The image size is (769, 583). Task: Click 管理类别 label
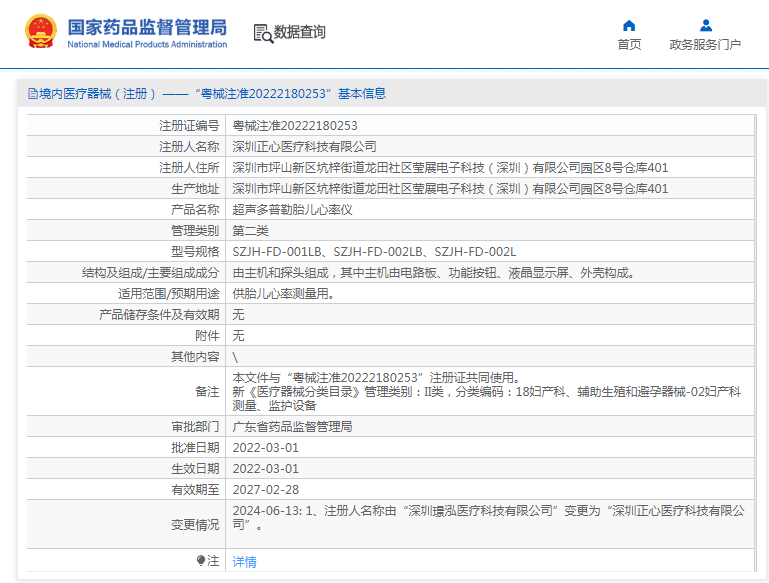click(x=195, y=231)
